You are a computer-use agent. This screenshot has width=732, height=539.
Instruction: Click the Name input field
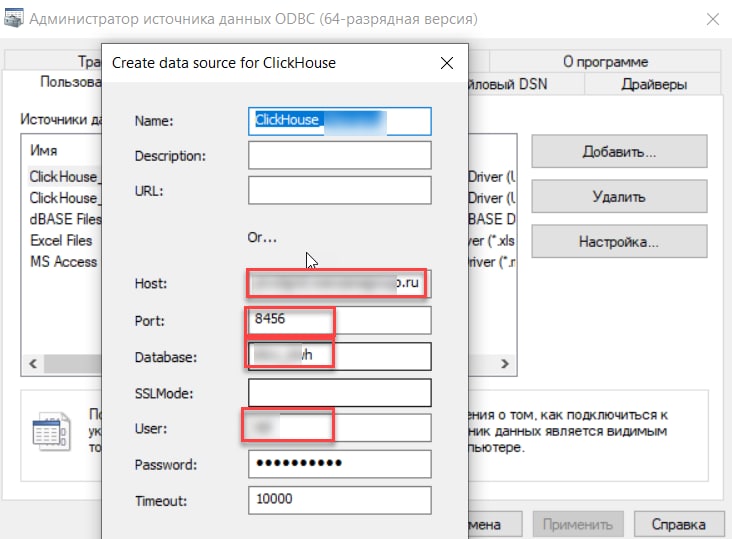point(339,121)
